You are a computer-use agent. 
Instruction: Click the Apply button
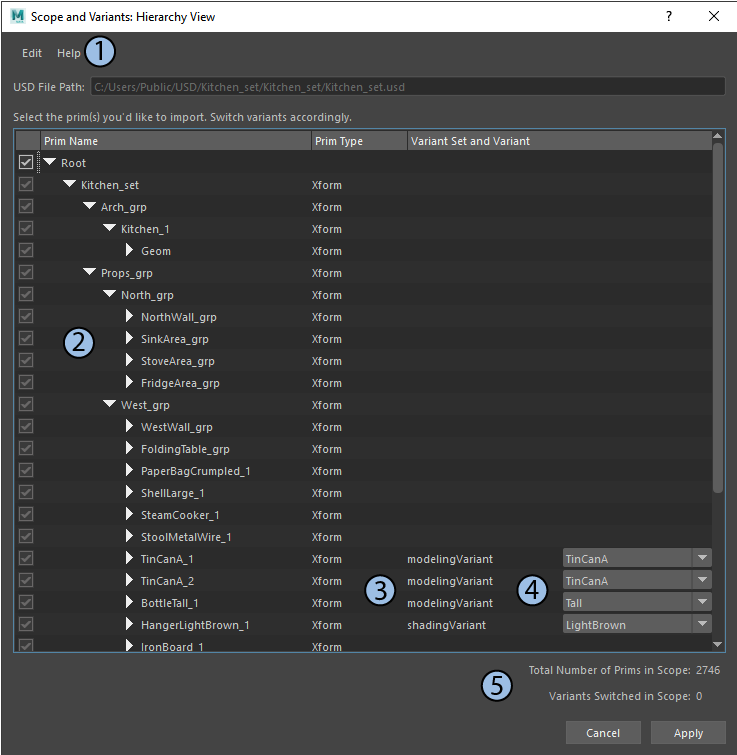pos(688,733)
